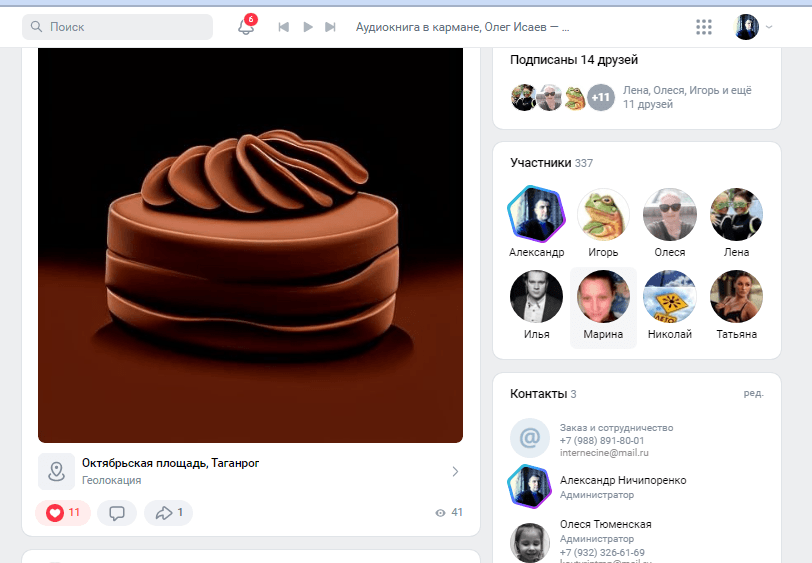Open Октябрьская площадь, Таганрог location
812x563 pixels.
coord(170,463)
